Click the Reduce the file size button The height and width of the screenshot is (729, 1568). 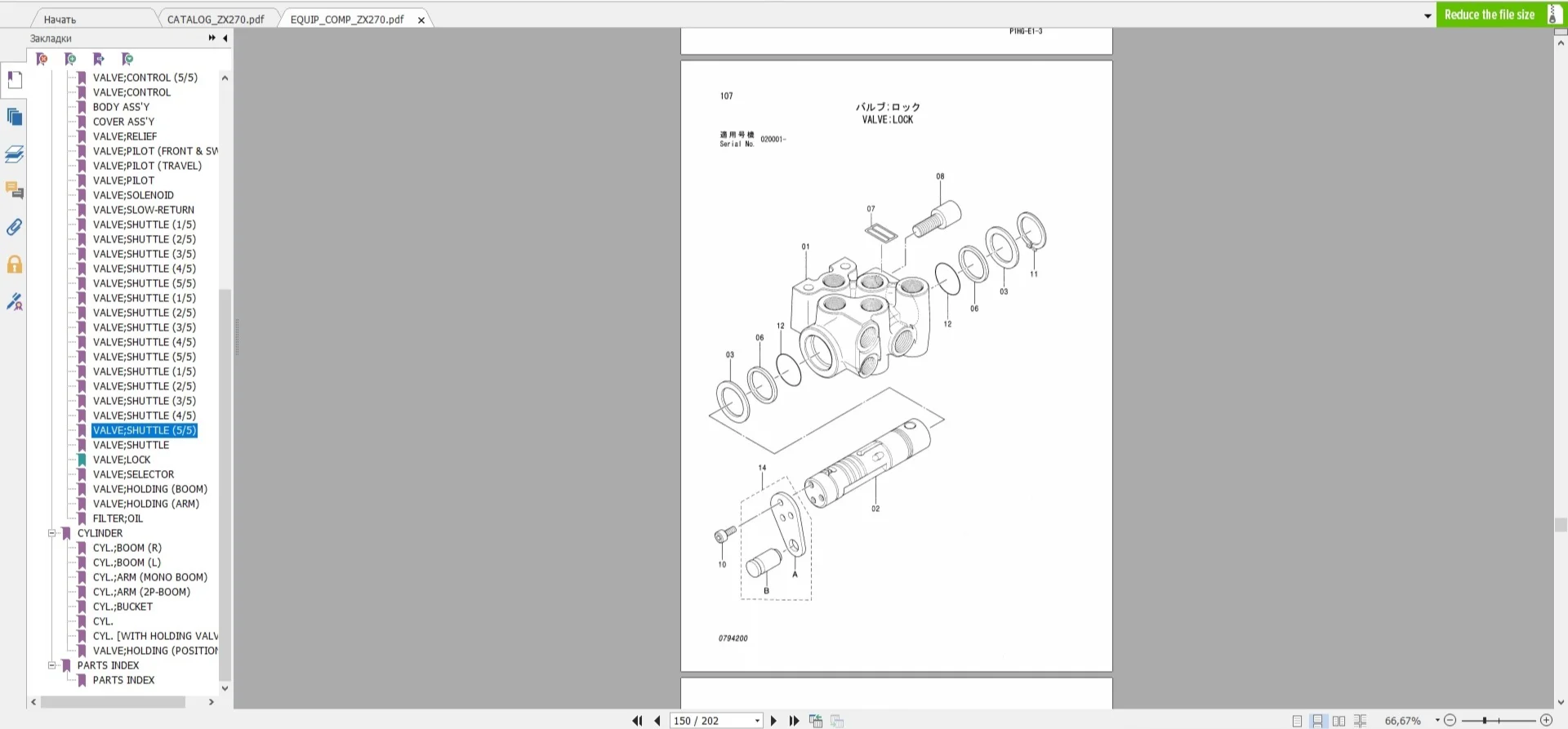click(1490, 15)
